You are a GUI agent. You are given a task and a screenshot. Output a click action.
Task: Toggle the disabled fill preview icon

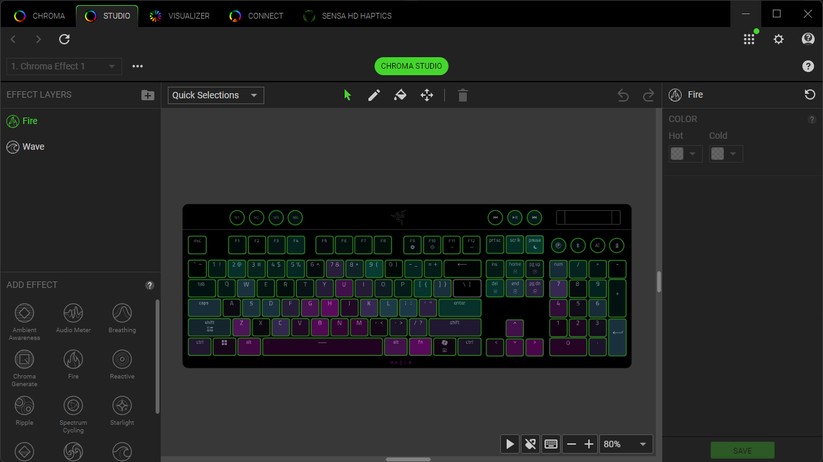coord(530,444)
